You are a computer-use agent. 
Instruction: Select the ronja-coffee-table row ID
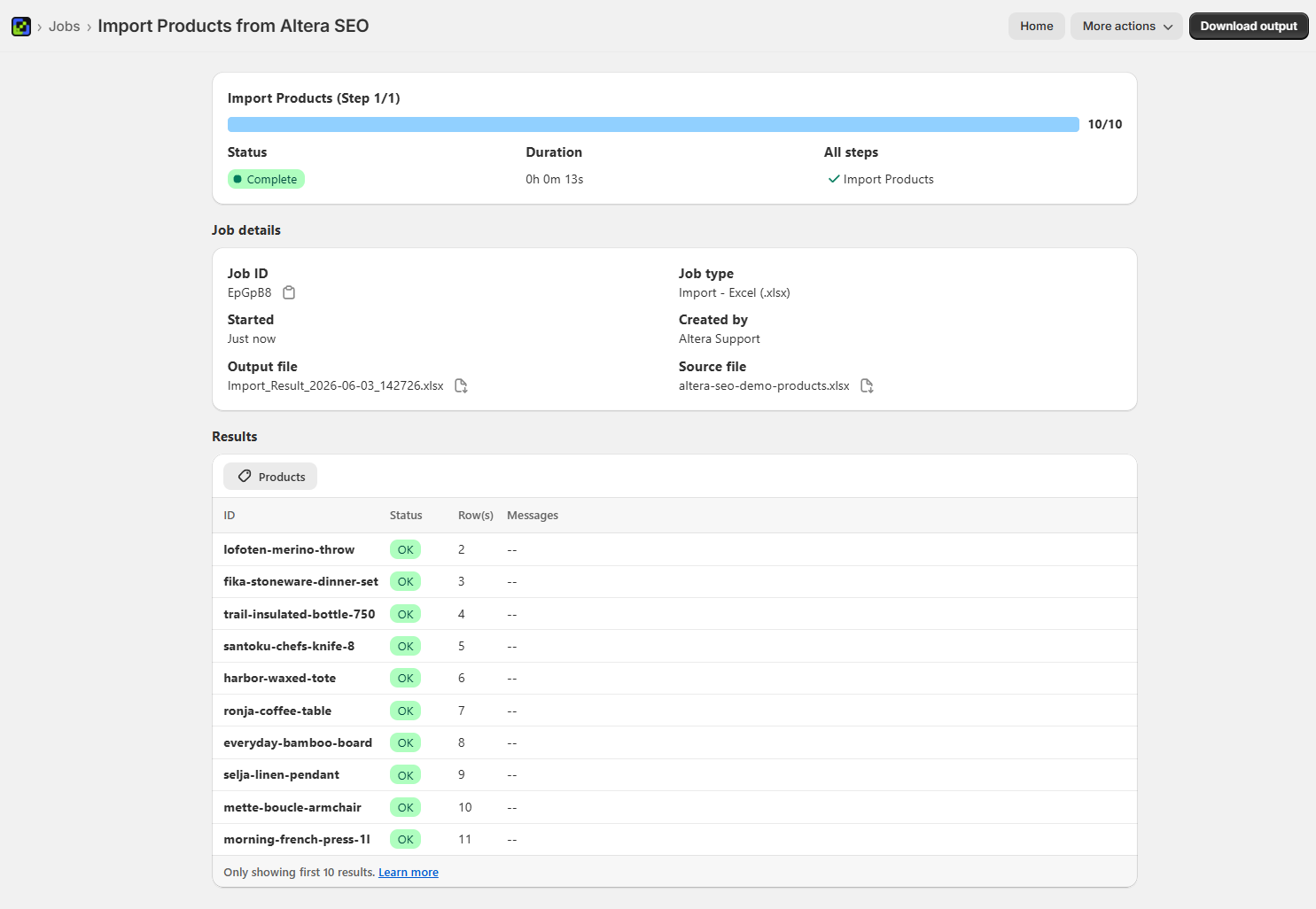277,711
